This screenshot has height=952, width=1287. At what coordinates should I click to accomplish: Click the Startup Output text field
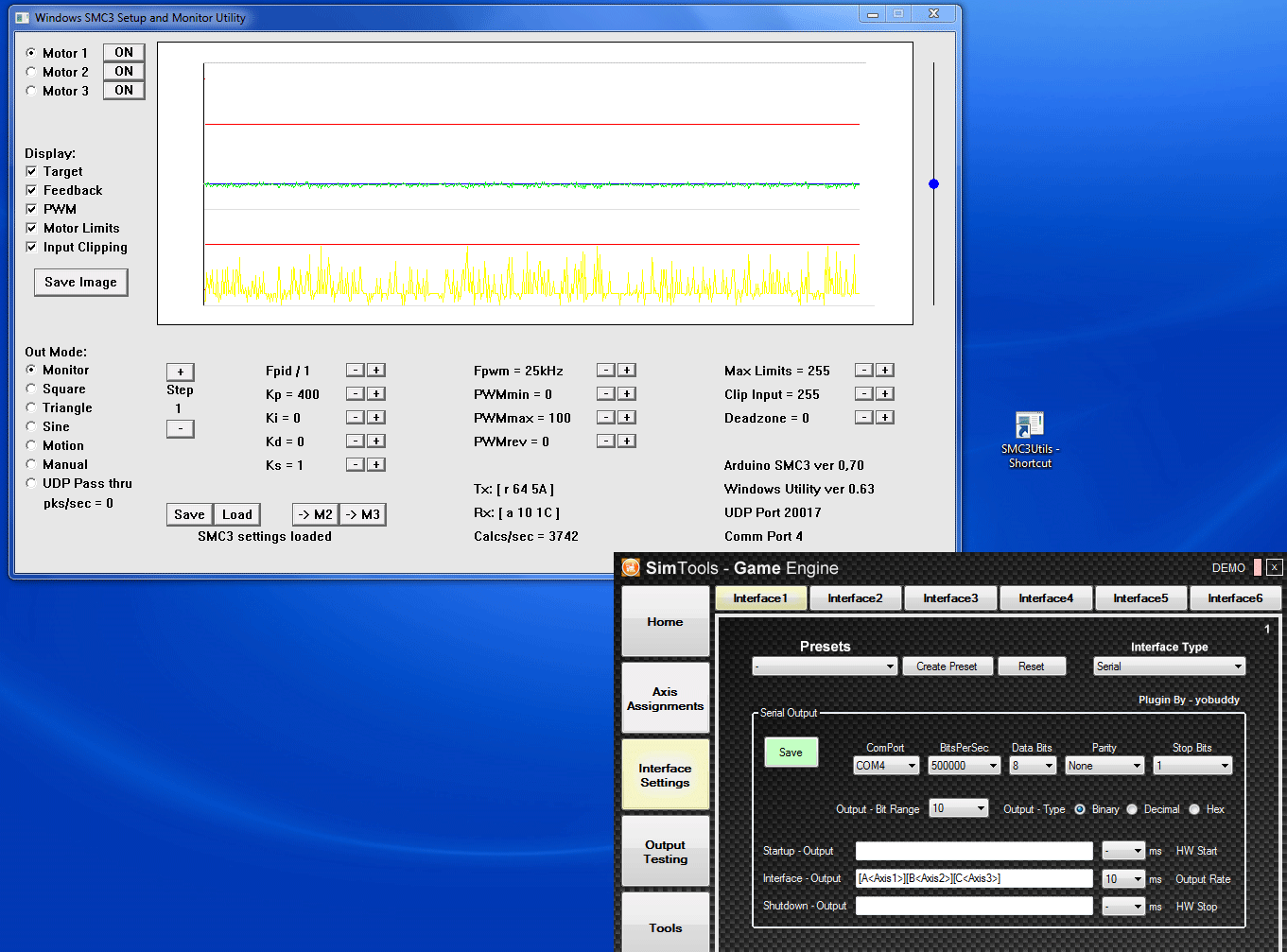coord(974,851)
